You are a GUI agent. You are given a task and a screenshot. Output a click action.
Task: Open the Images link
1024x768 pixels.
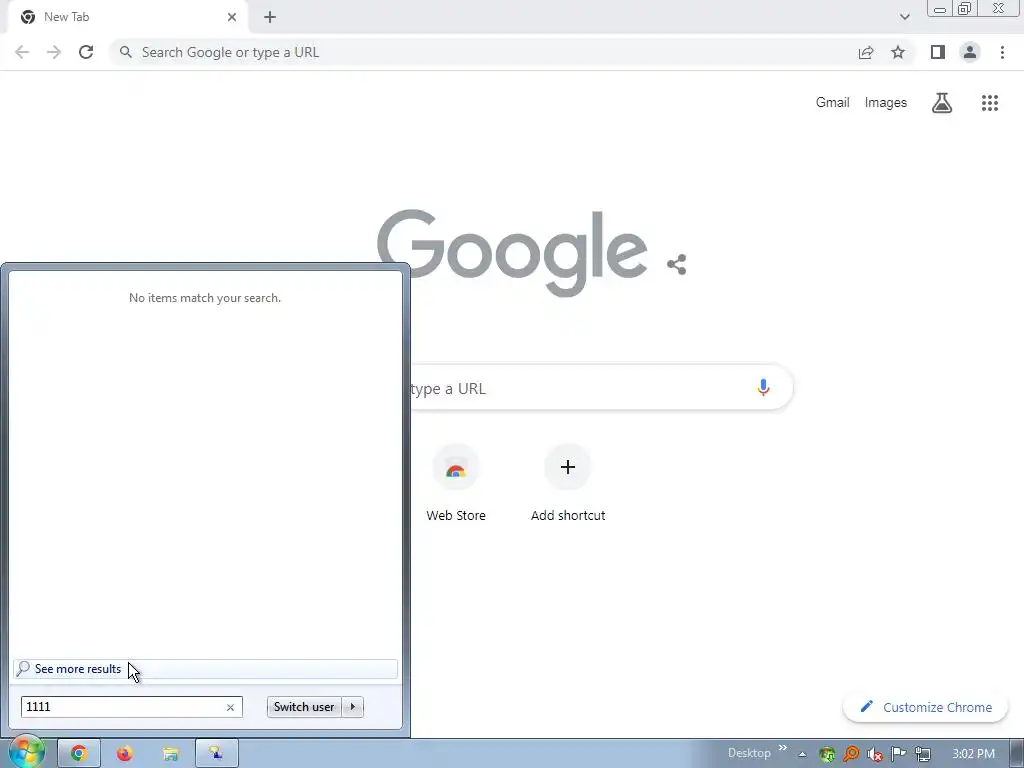tap(886, 103)
